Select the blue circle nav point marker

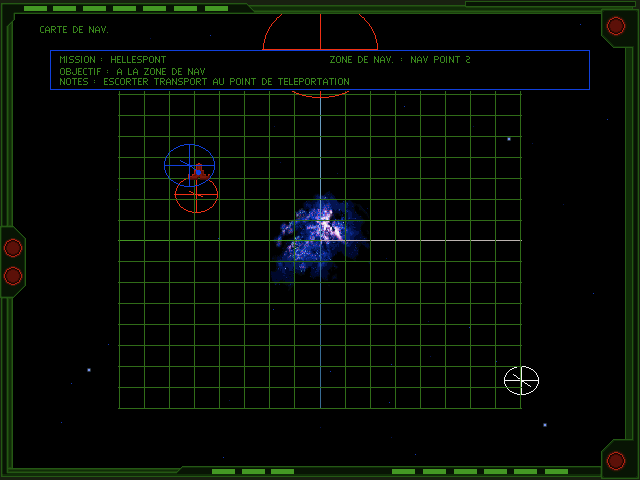click(189, 165)
